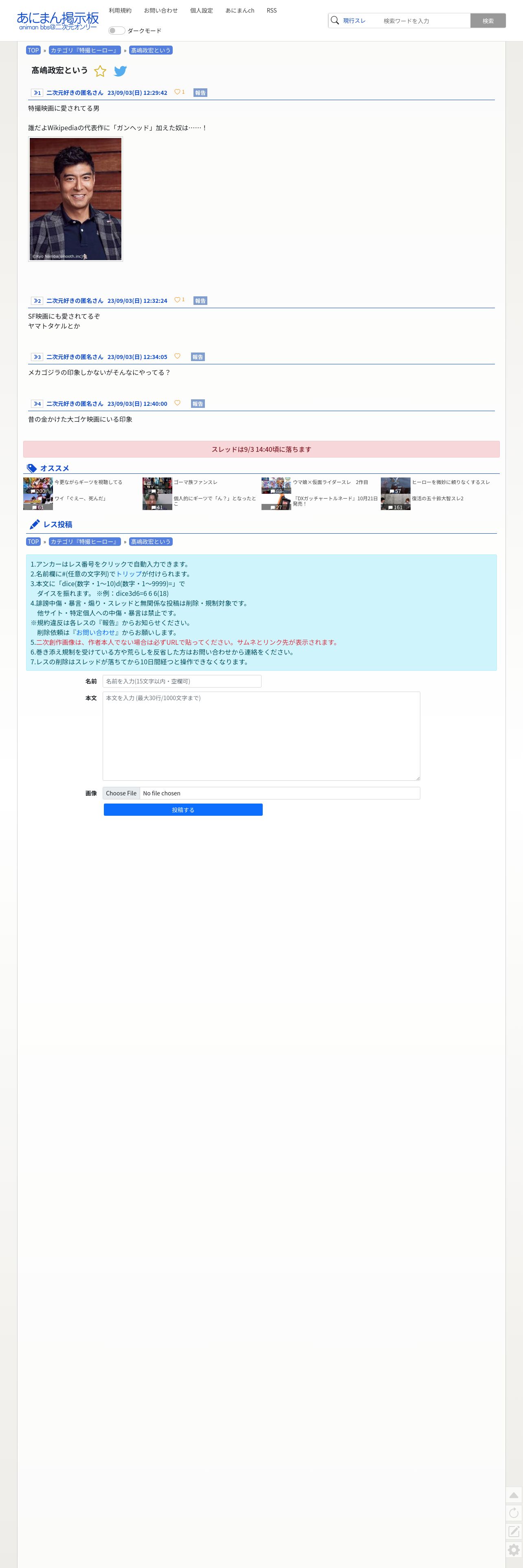This screenshot has width=523, height=1568.
Task: Open thread 『DXガッチャートルネード』10月21日発売！
Action: coord(335,501)
